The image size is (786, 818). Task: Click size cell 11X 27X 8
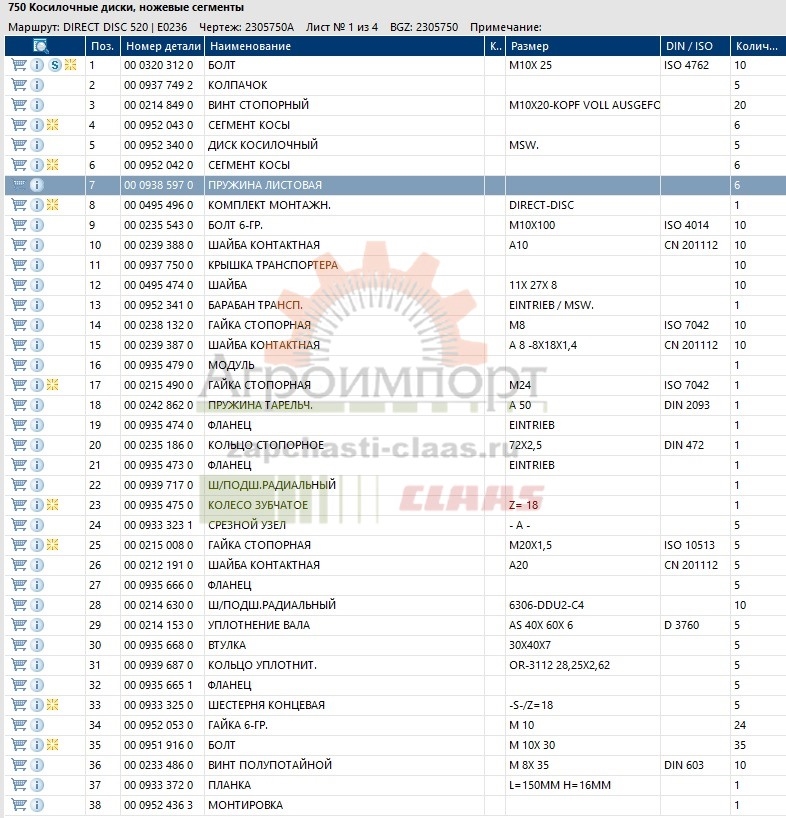click(533, 285)
